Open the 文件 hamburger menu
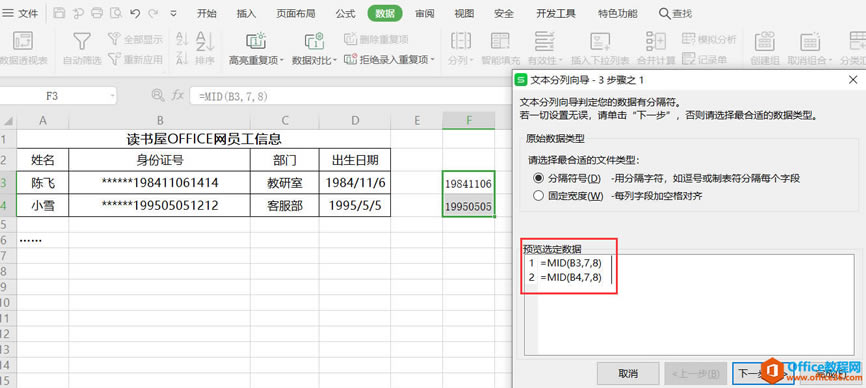Viewport: 866px width, 388px height. [20, 13]
